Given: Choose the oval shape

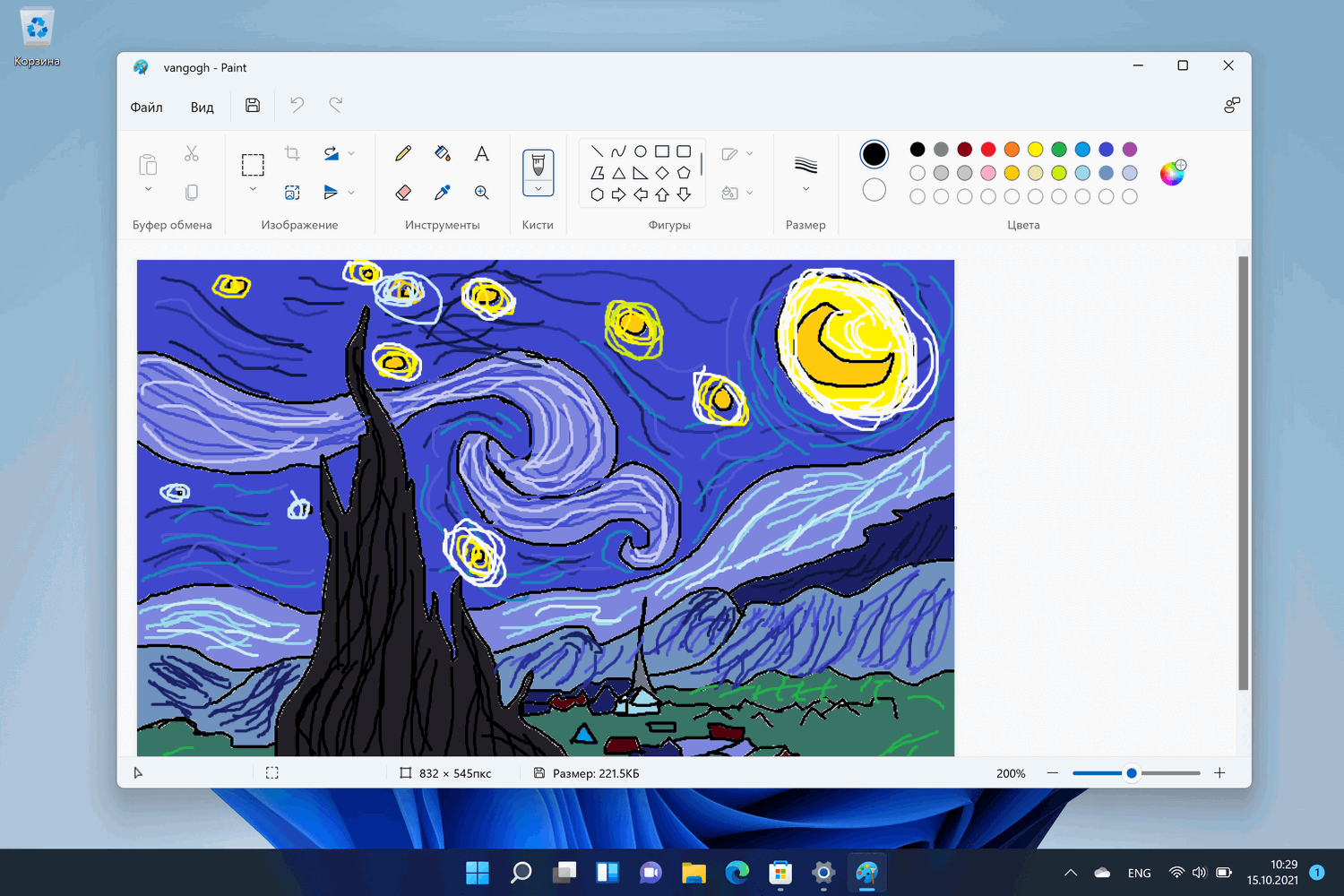Looking at the screenshot, I should [640, 151].
